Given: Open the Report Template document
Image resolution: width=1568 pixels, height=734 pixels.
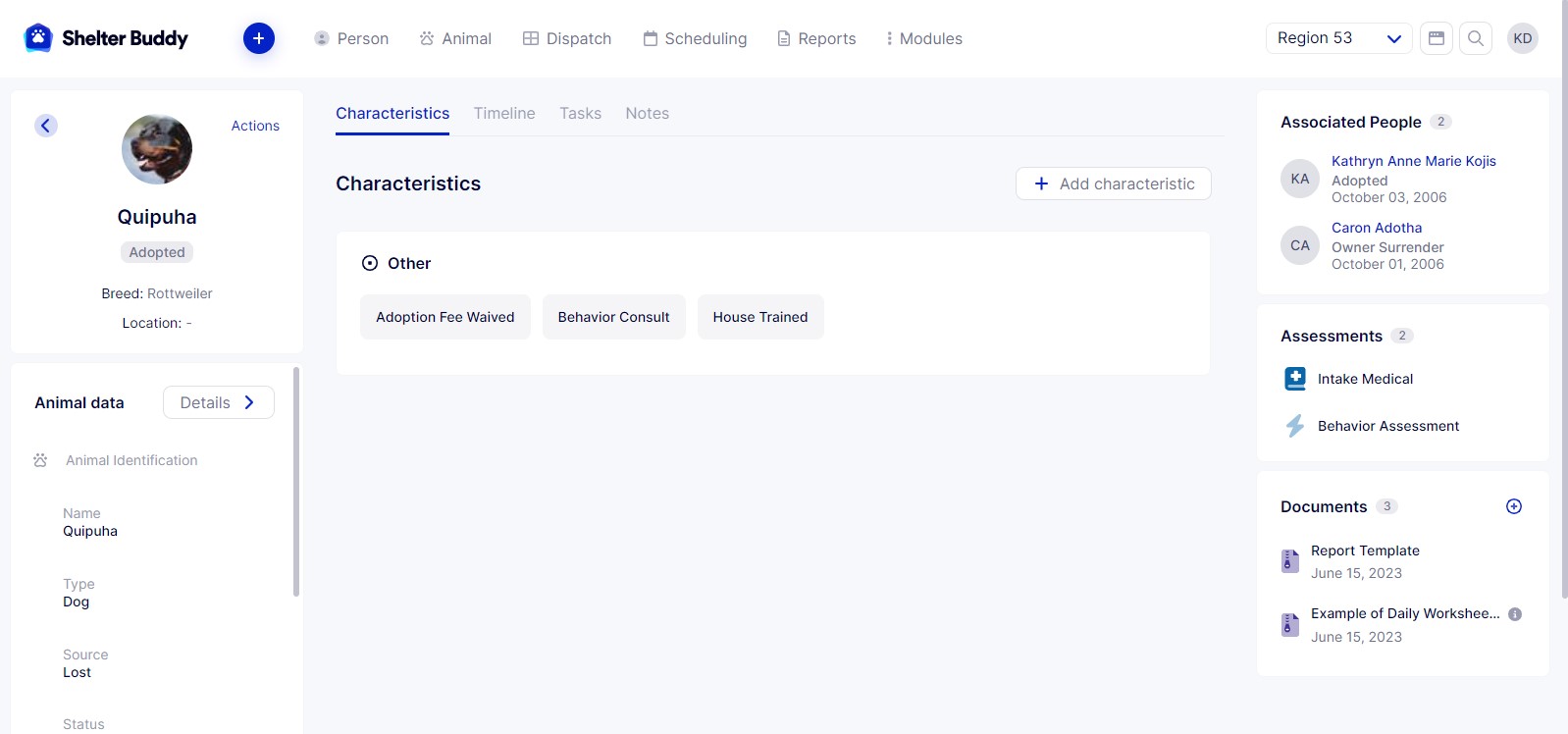Looking at the screenshot, I should [1365, 550].
